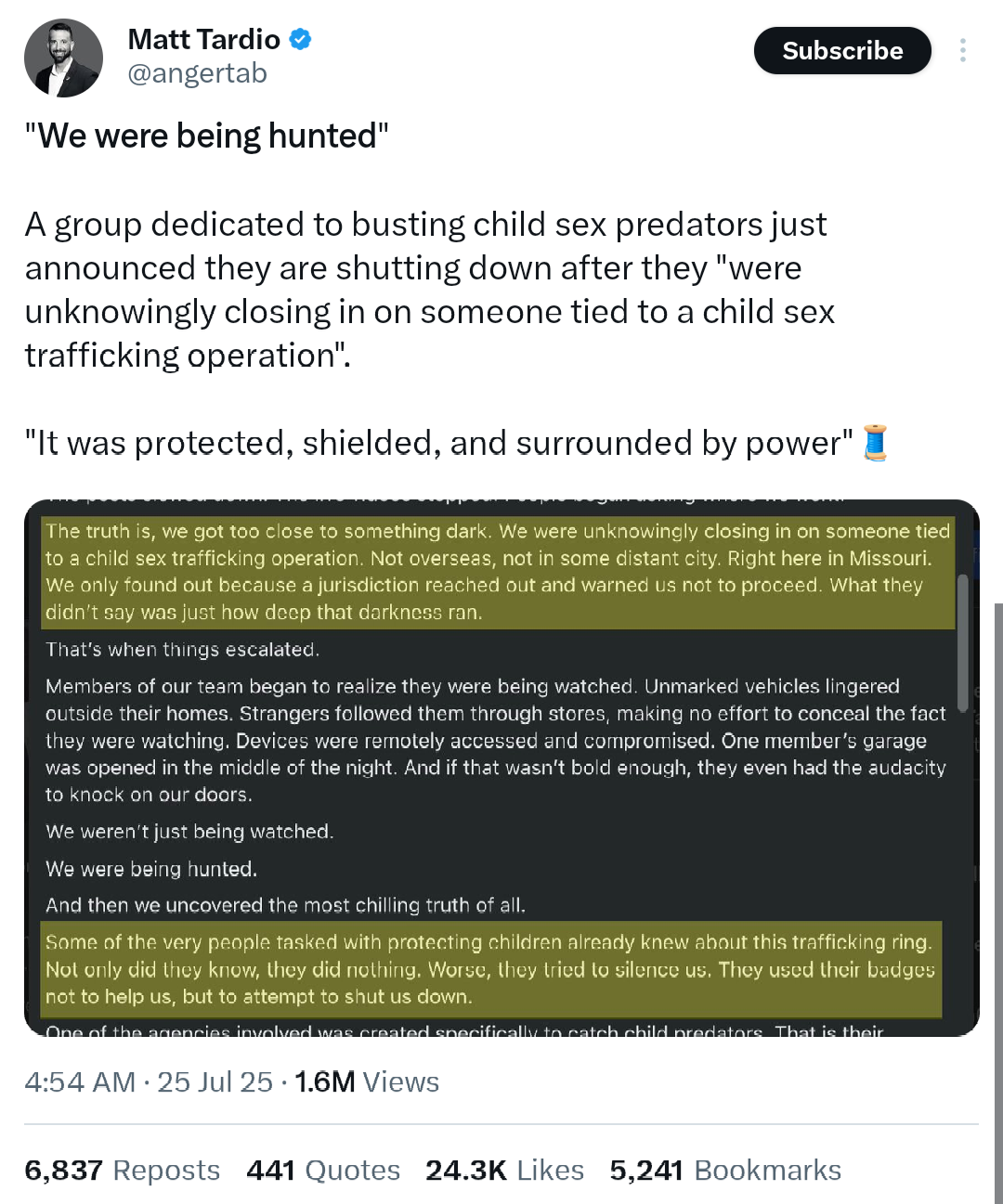This screenshot has height=1204, width=1003.
Task: Click the "We were being hunted" headline text
Action: pyautogui.click(x=206, y=136)
